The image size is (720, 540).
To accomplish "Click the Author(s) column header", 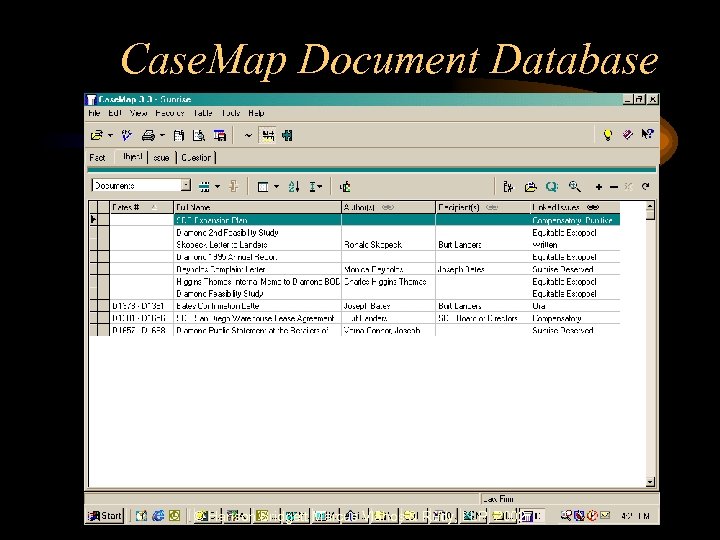I will (x=388, y=208).
